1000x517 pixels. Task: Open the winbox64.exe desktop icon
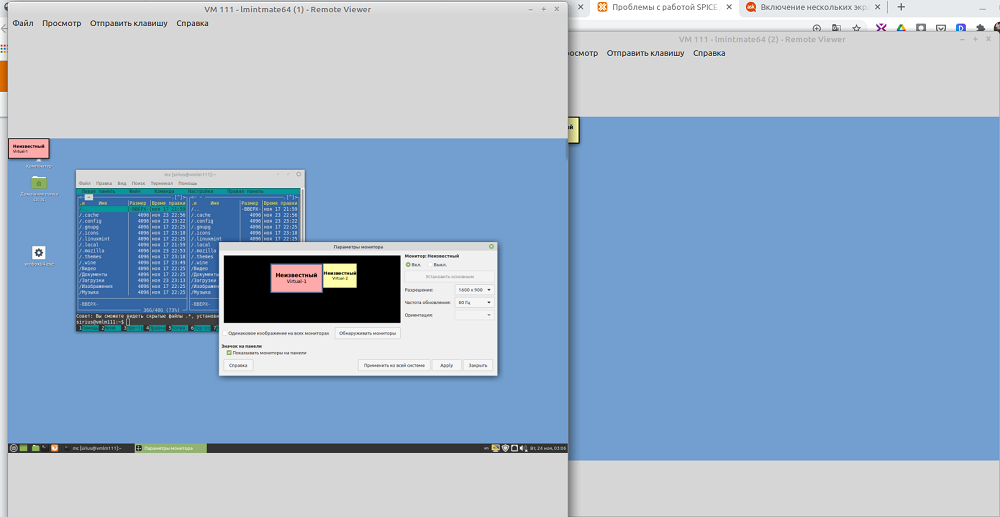click(38, 254)
